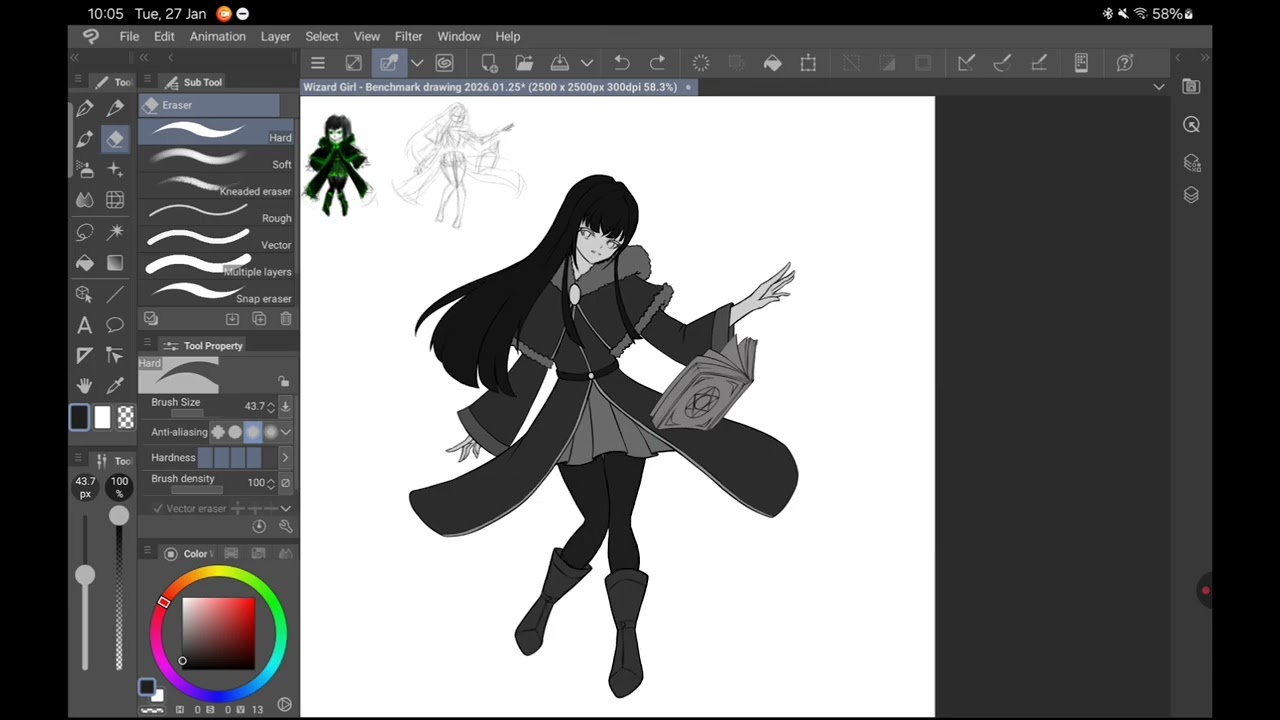Choose the Soft eraser sub tool
Viewport: 1280px width, 720px height.
pos(217,160)
